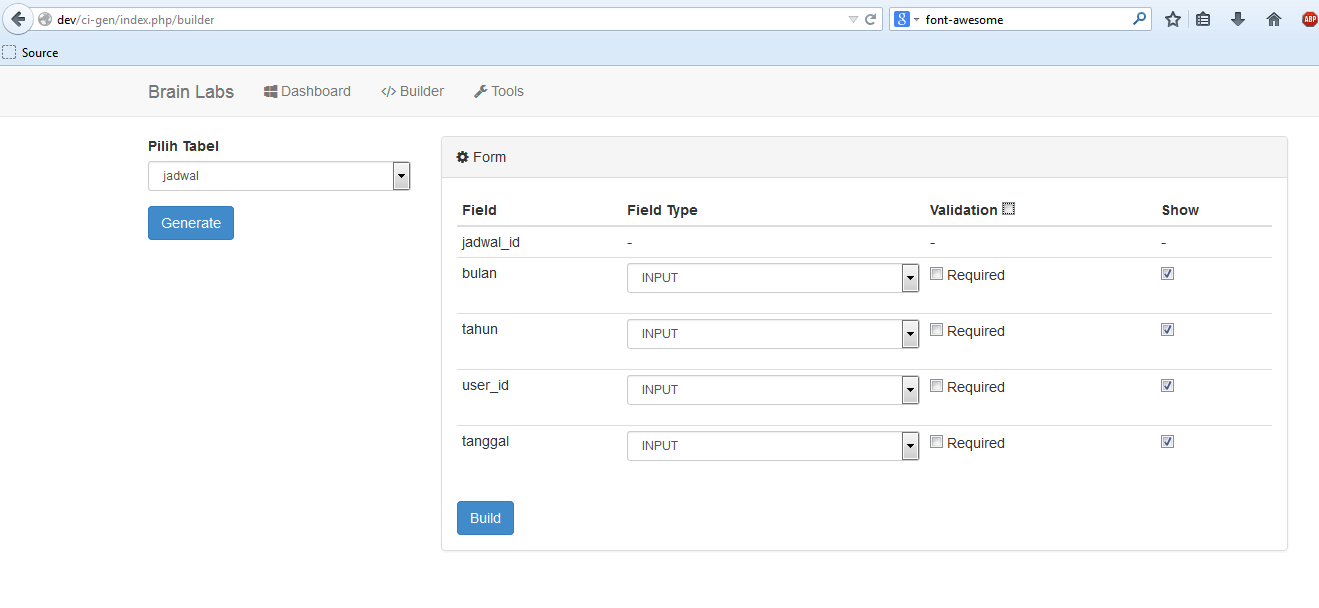Open the Field Type dropdown for tahun
This screenshot has width=1319, height=608.
908,333
